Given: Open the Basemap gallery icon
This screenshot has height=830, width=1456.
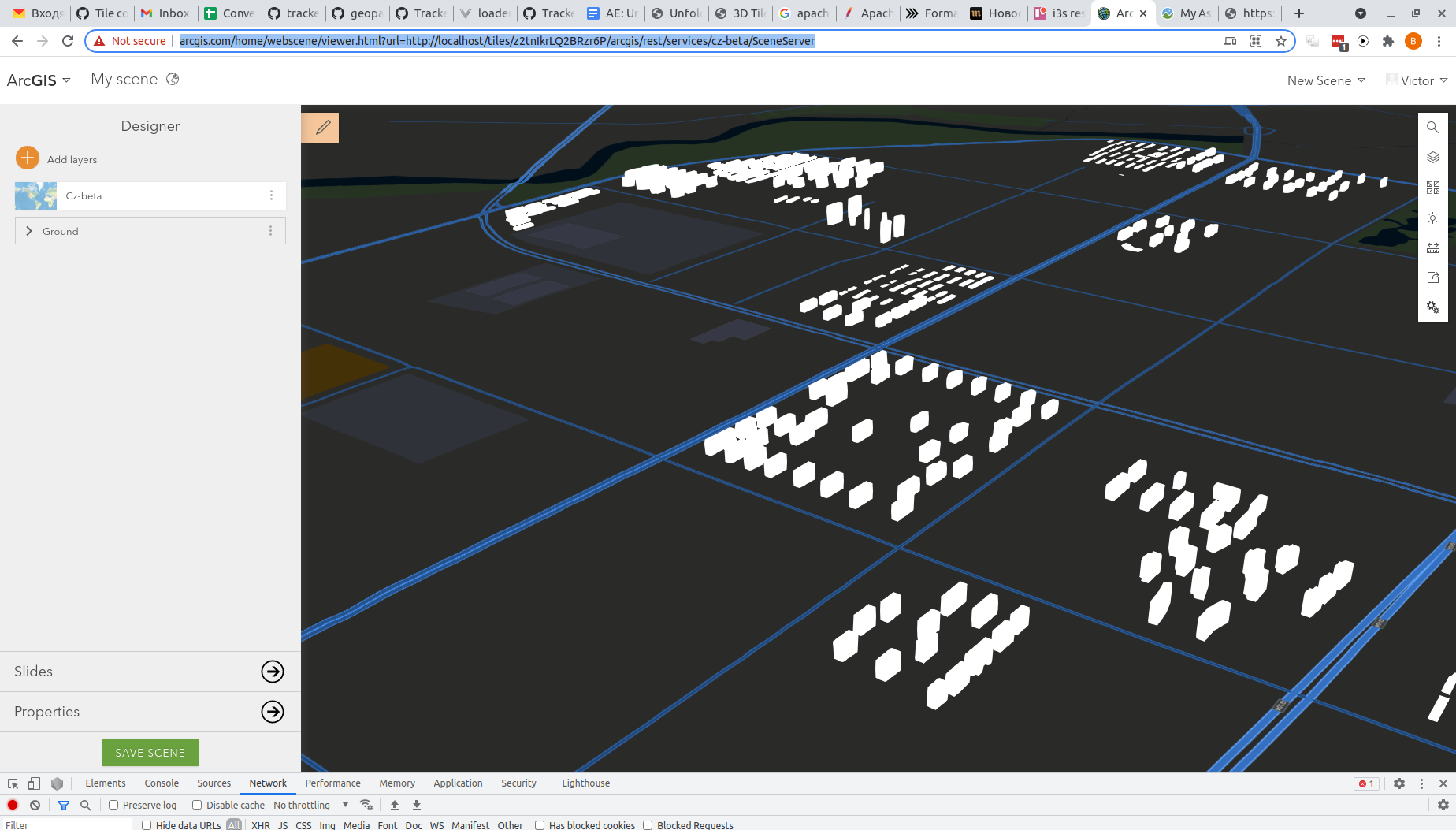Looking at the screenshot, I should point(1432,188).
